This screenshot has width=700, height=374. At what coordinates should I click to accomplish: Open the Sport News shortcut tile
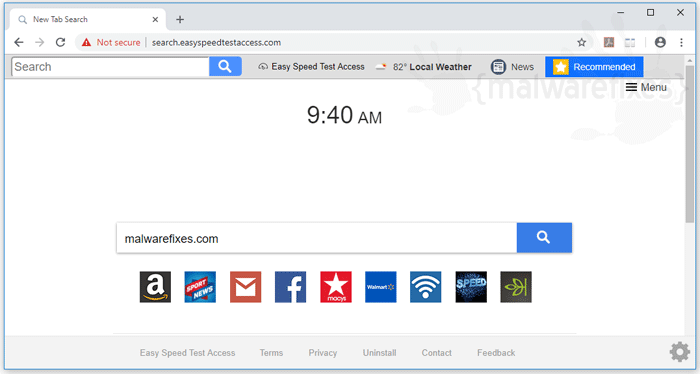click(x=200, y=287)
